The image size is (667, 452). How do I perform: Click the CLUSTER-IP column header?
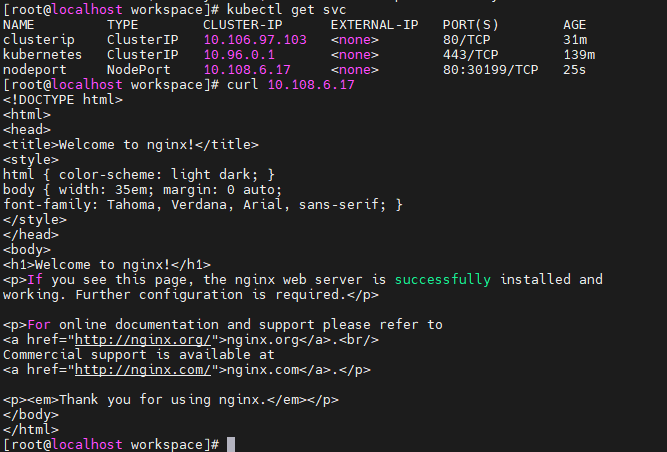tap(243, 25)
